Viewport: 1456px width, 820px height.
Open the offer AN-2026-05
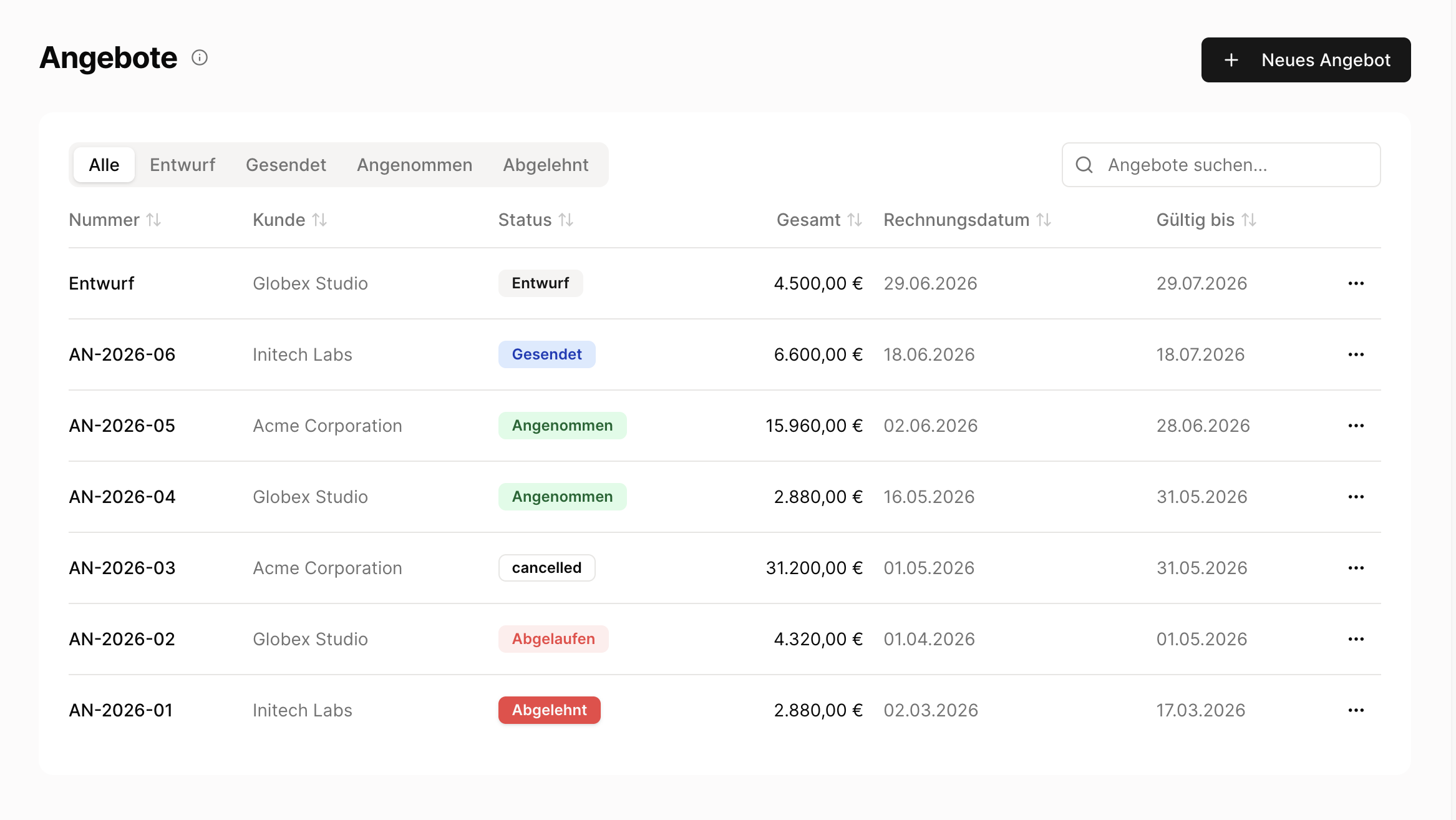(122, 426)
